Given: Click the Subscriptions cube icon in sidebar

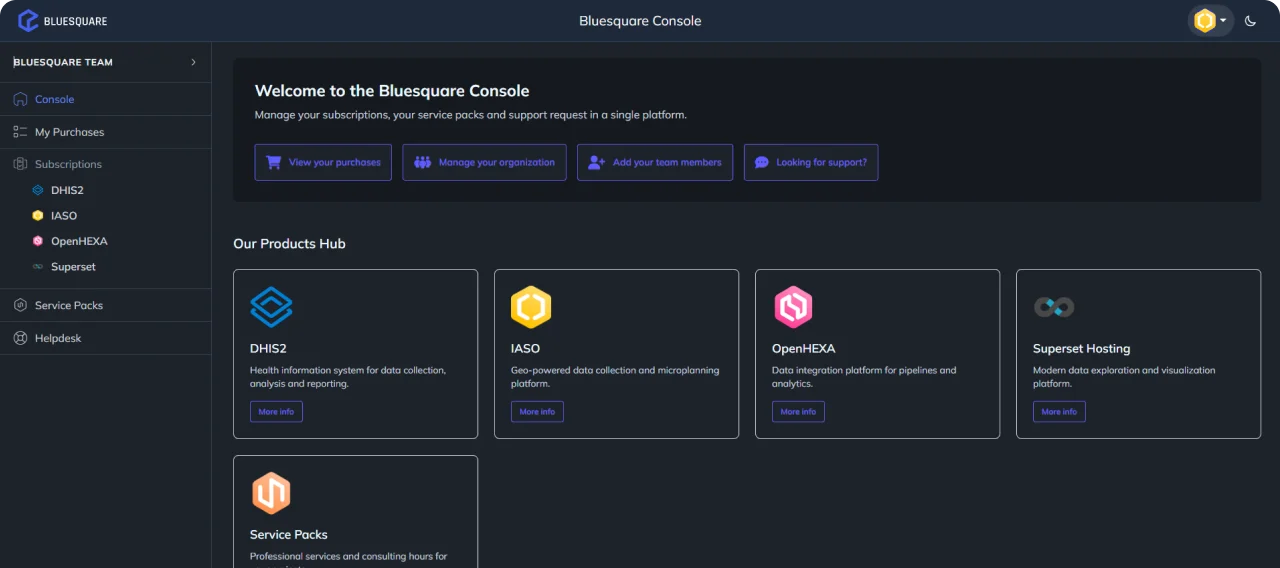Looking at the screenshot, I should (20, 164).
